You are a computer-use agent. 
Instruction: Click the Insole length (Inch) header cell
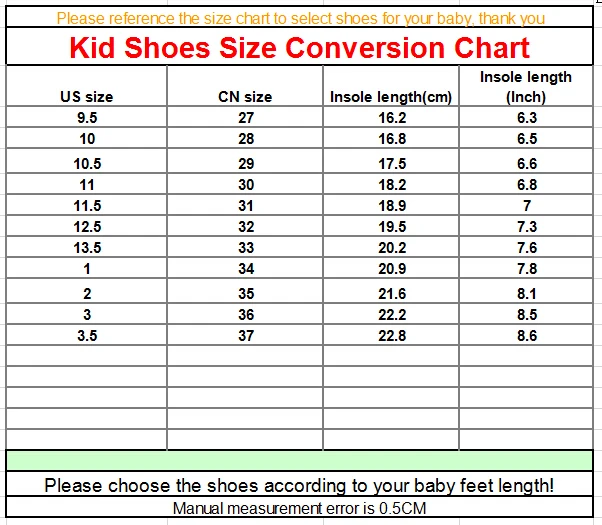[526, 86]
